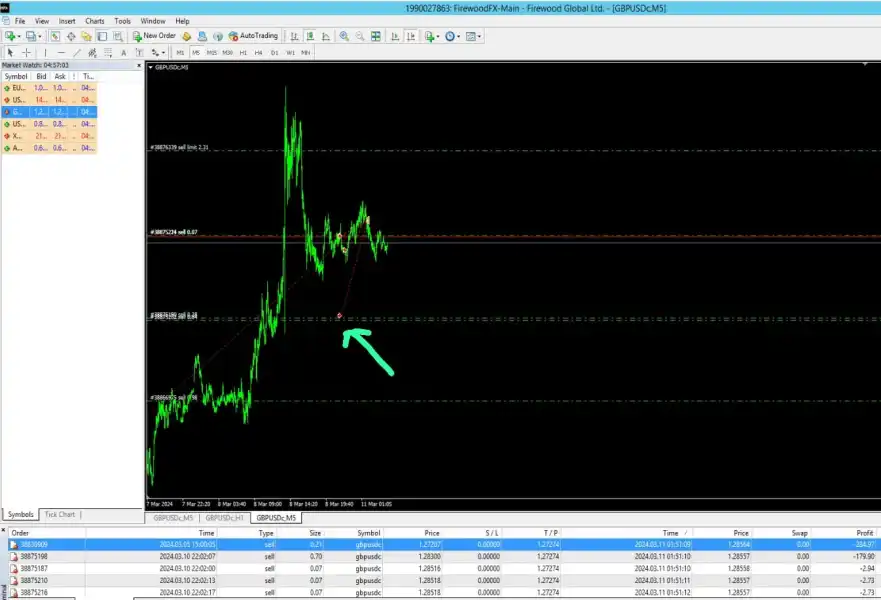
Task: Switch chart timeframe to H4
Action: (258, 52)
